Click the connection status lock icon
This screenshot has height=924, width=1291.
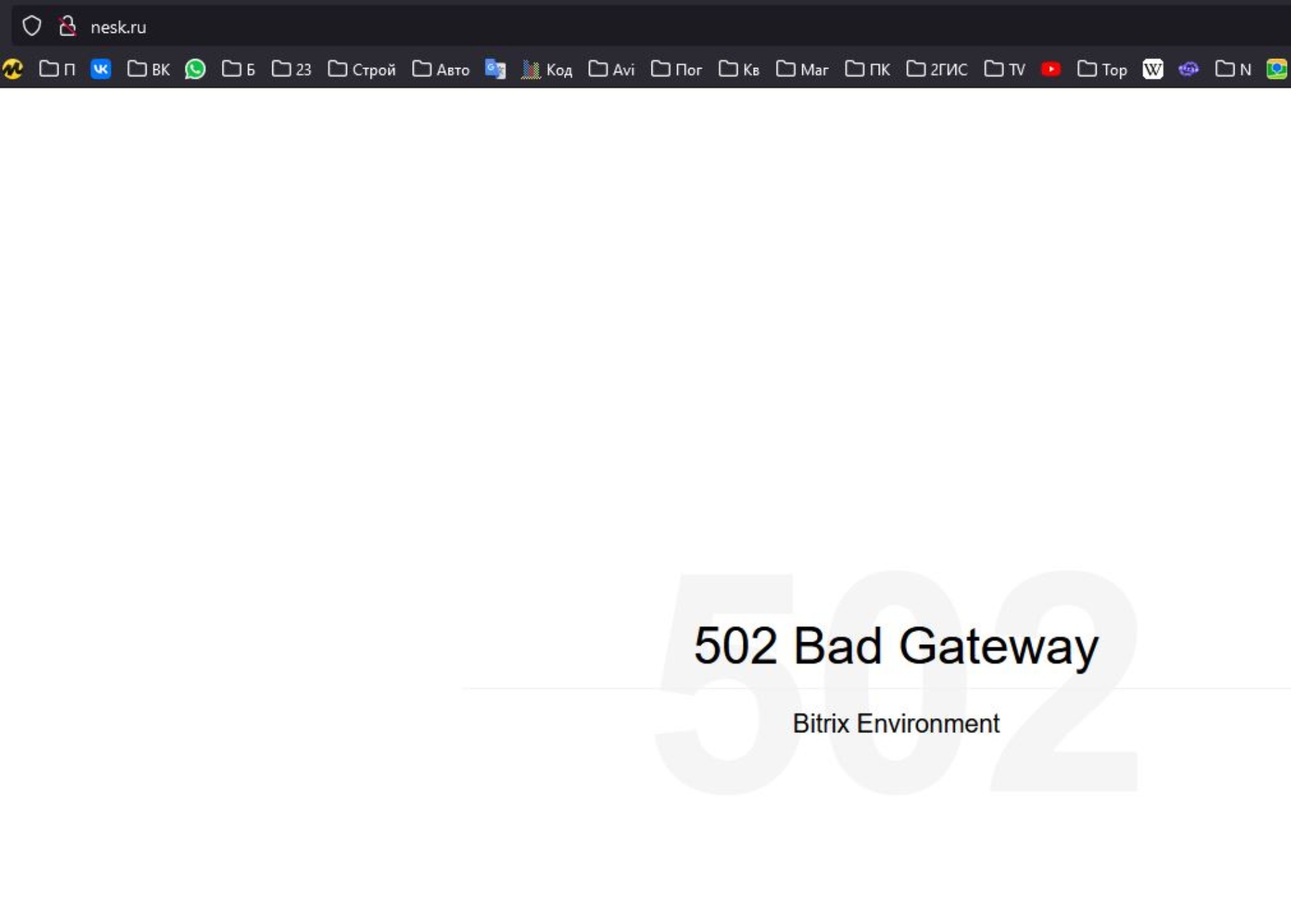68,26
